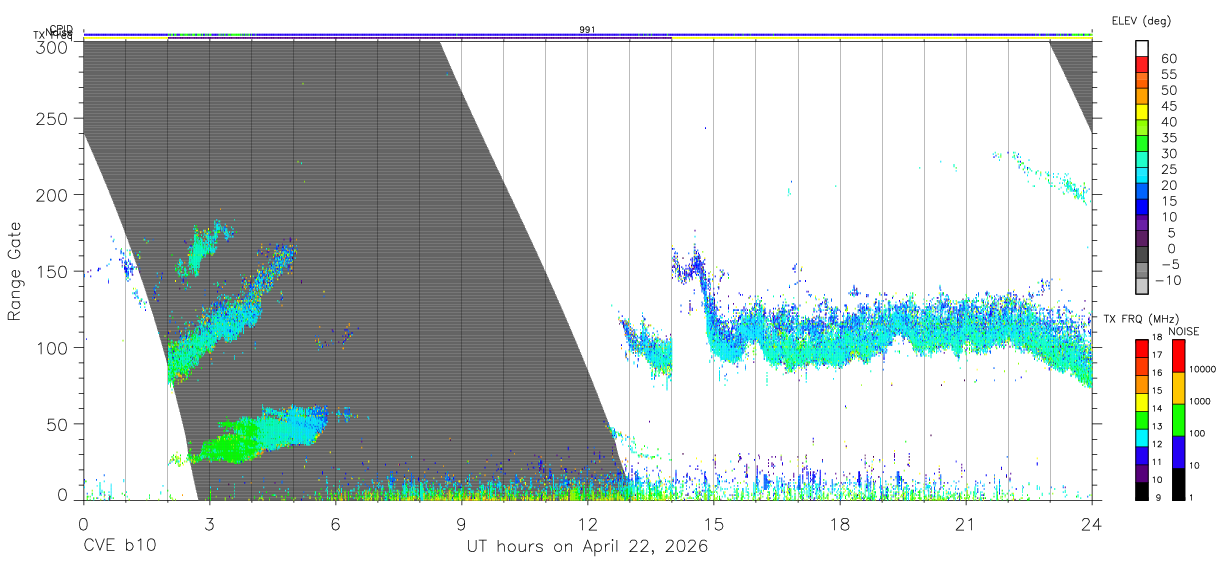Click the 'Range Gate' y-axis label
Viewport: 1228px width, 567px height.
(15, 272)
